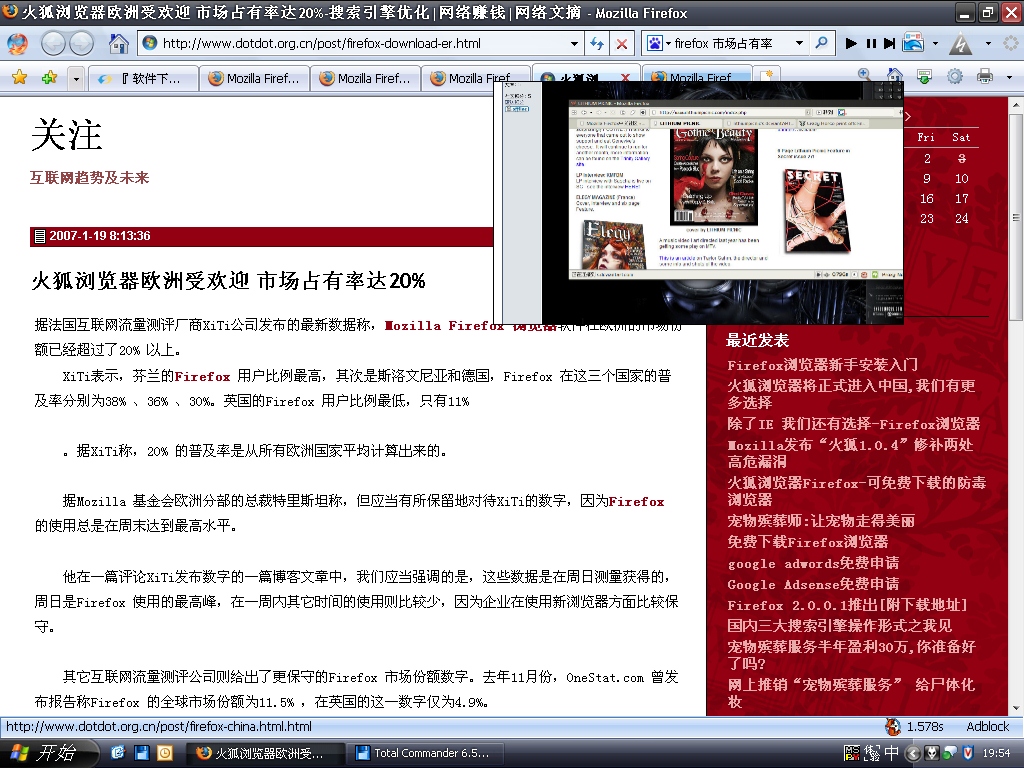
Task: Open sidebar link '国内三大搜索引擎操作形式之我见'
Action: (839, 625)
